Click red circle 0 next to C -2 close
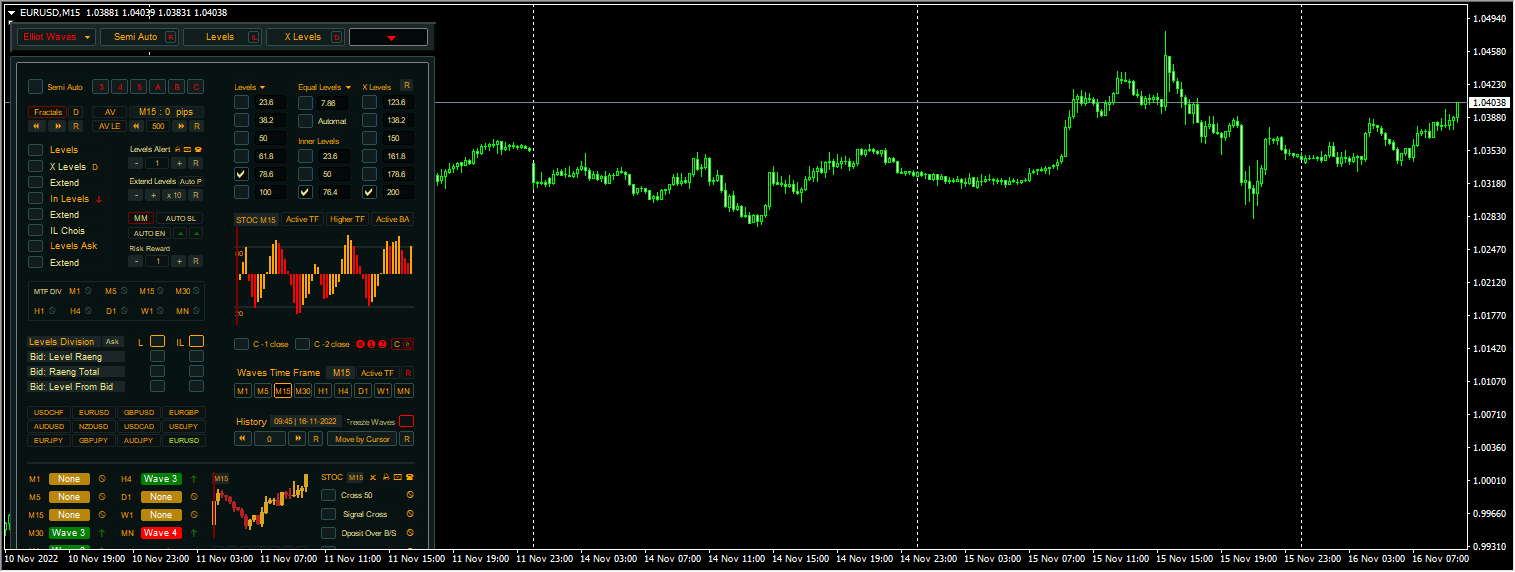 pos(360,344)
